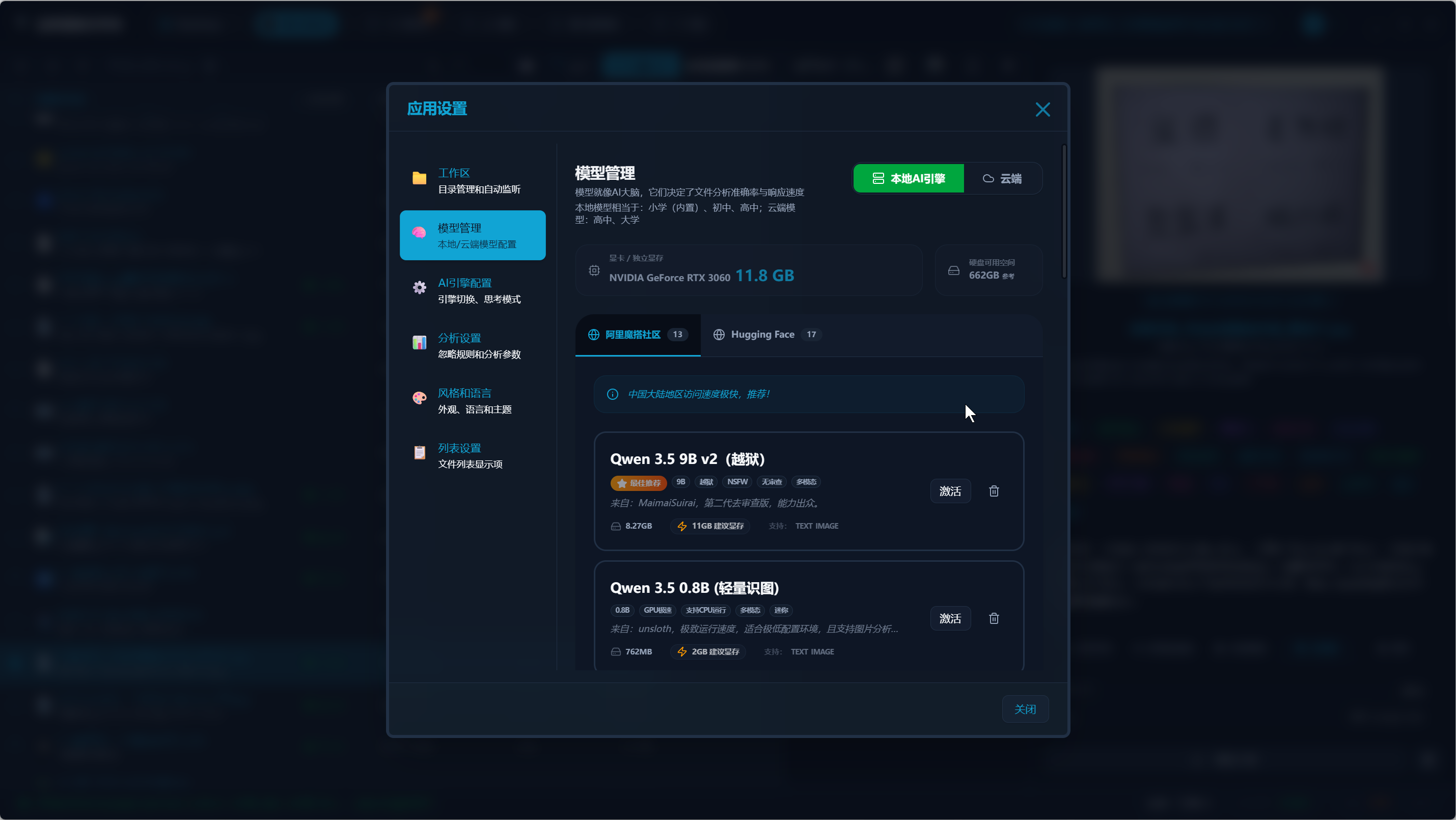Click the storage icon beside 8.27GB
Viewport: 1456px width, 820px height.
[x=616, y=526]
